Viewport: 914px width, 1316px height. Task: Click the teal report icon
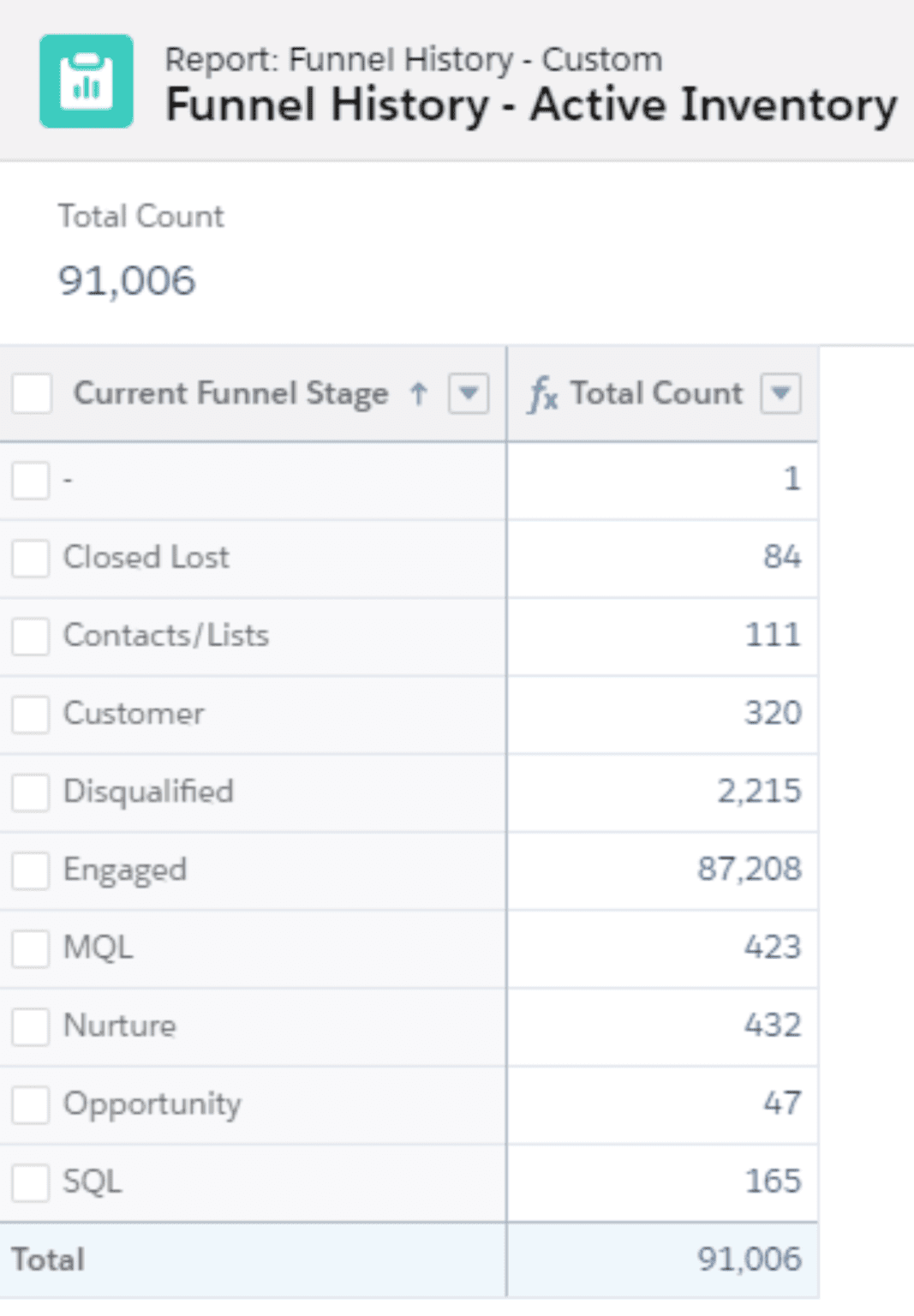87,81
